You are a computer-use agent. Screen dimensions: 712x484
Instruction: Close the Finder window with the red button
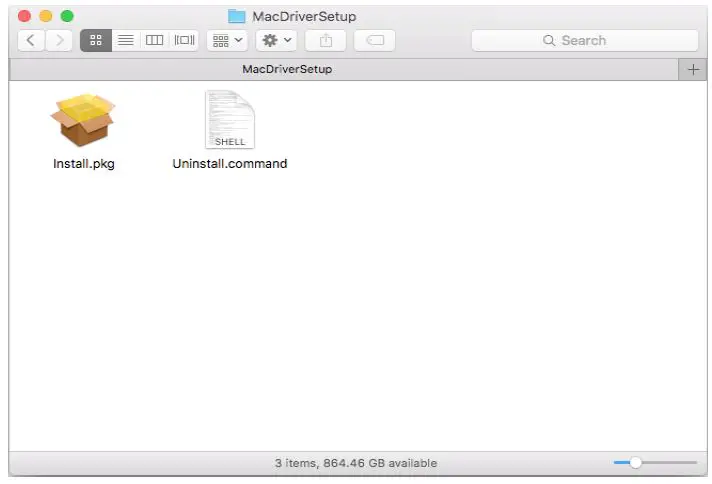tap(25, 16)
